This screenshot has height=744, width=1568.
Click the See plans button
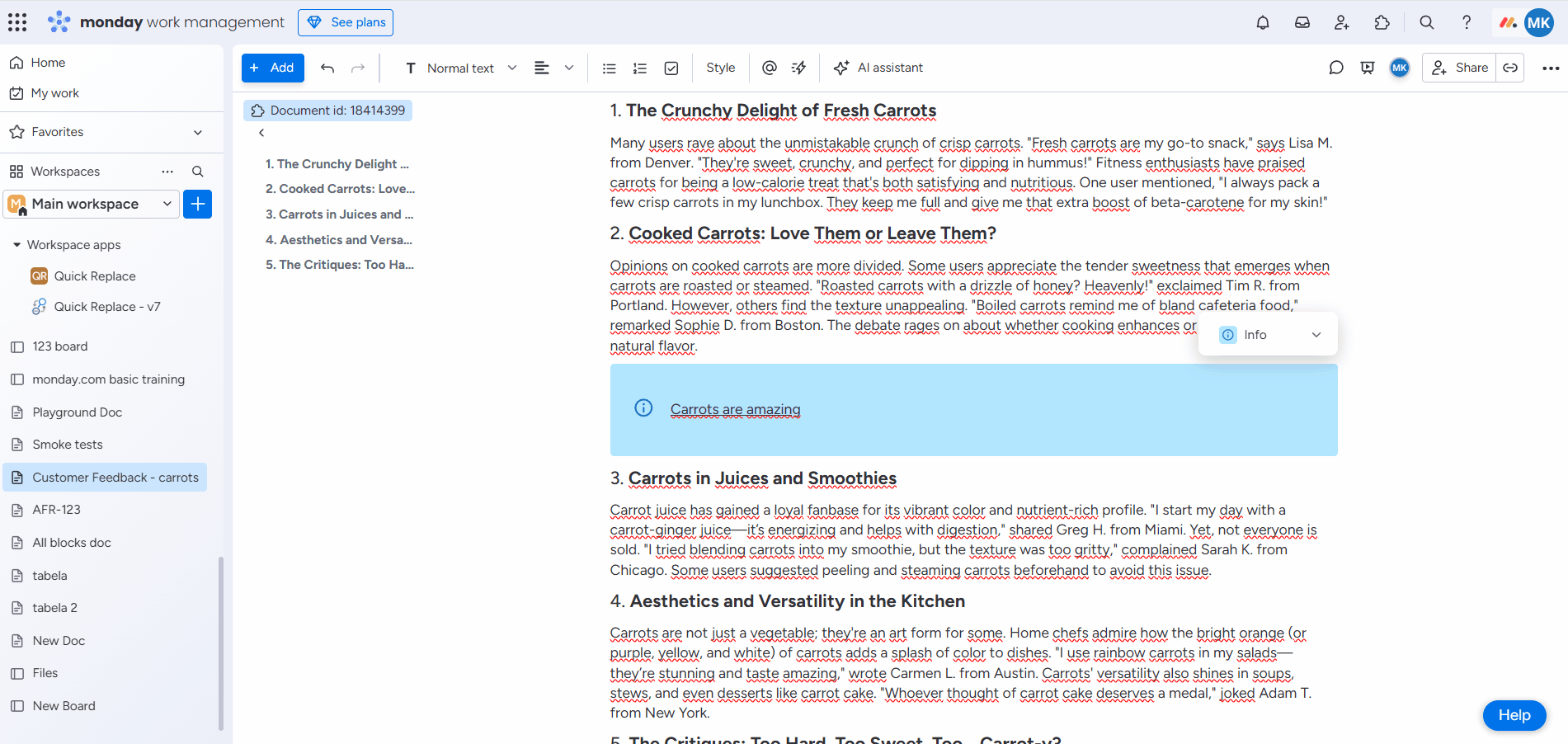346,22
